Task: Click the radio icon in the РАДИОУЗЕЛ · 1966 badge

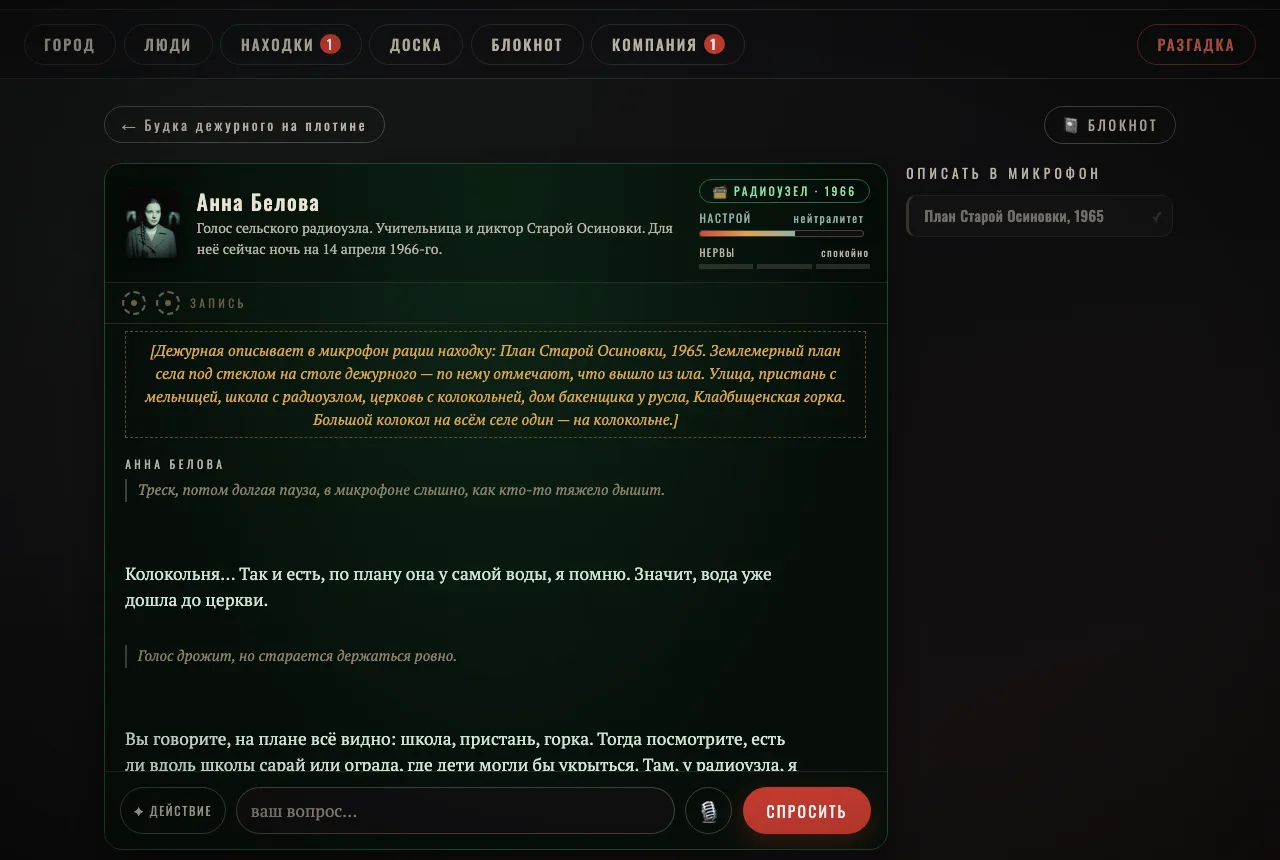Action: (x=719, y=191)
